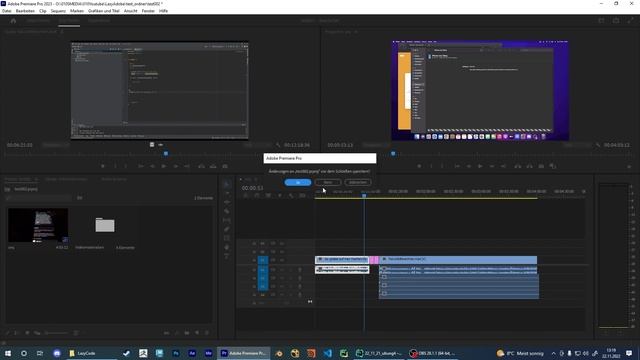Open the Bearbeiten menu in the menu bar
The height and width of the screenshot is (360, 640).
click(25, 11)
